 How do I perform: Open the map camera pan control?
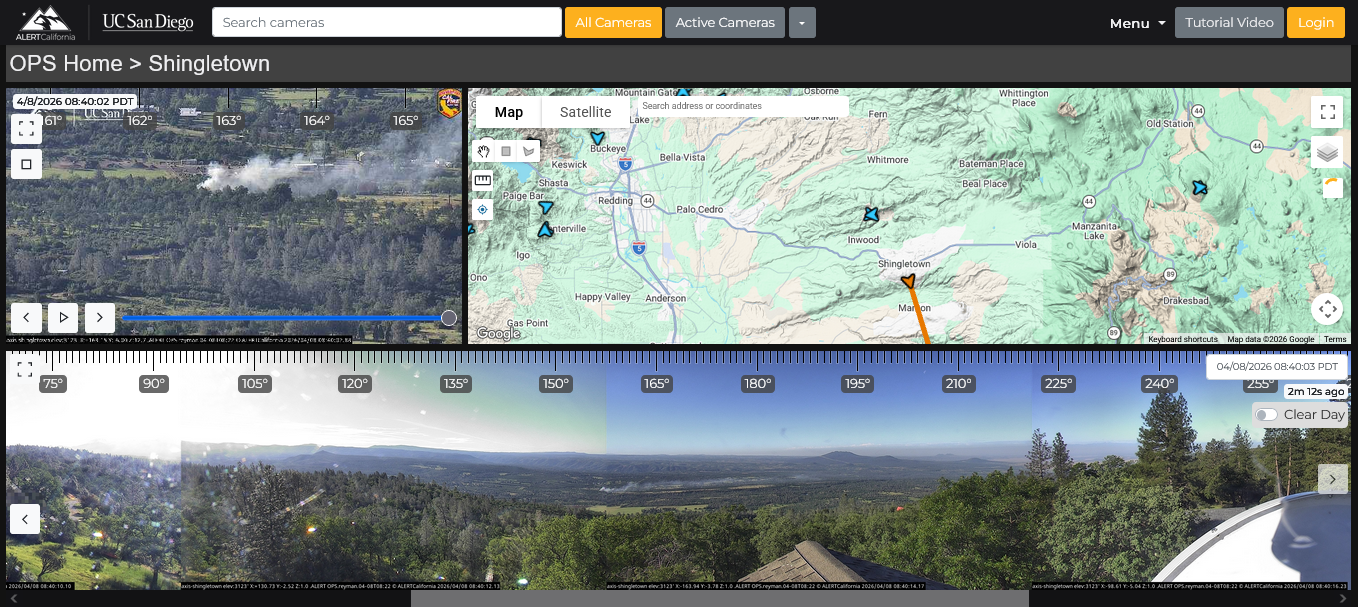coord(1327,309)
